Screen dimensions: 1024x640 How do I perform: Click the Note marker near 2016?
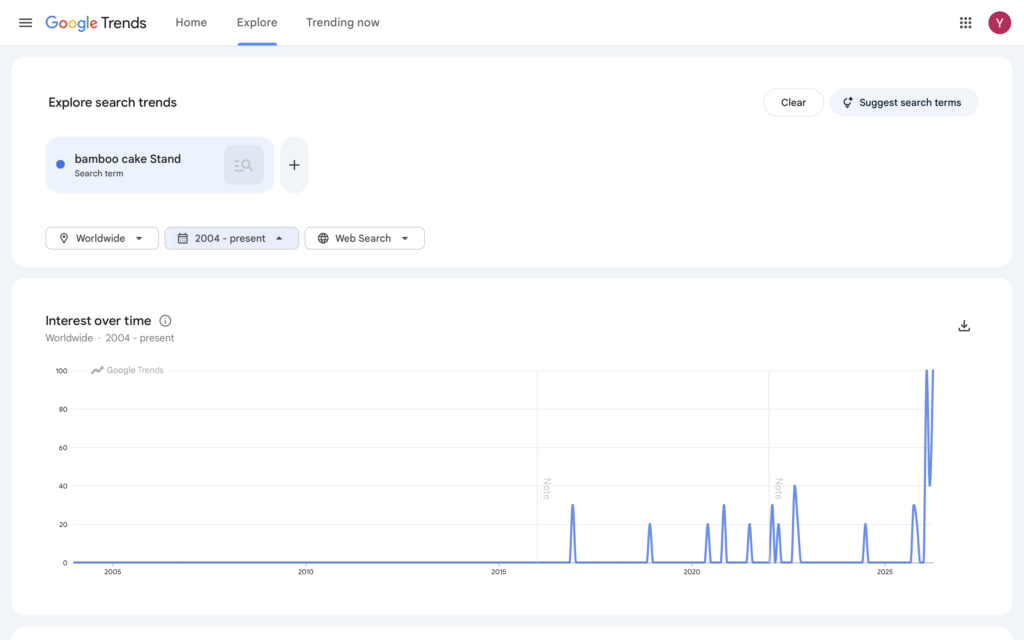(546, 488)
